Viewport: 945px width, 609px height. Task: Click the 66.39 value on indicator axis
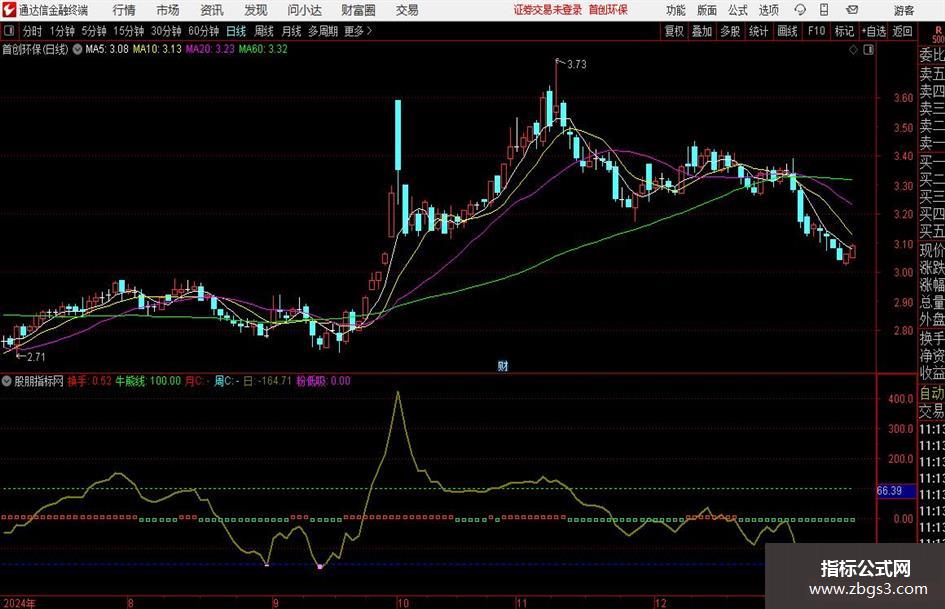(x=889, y=491)
